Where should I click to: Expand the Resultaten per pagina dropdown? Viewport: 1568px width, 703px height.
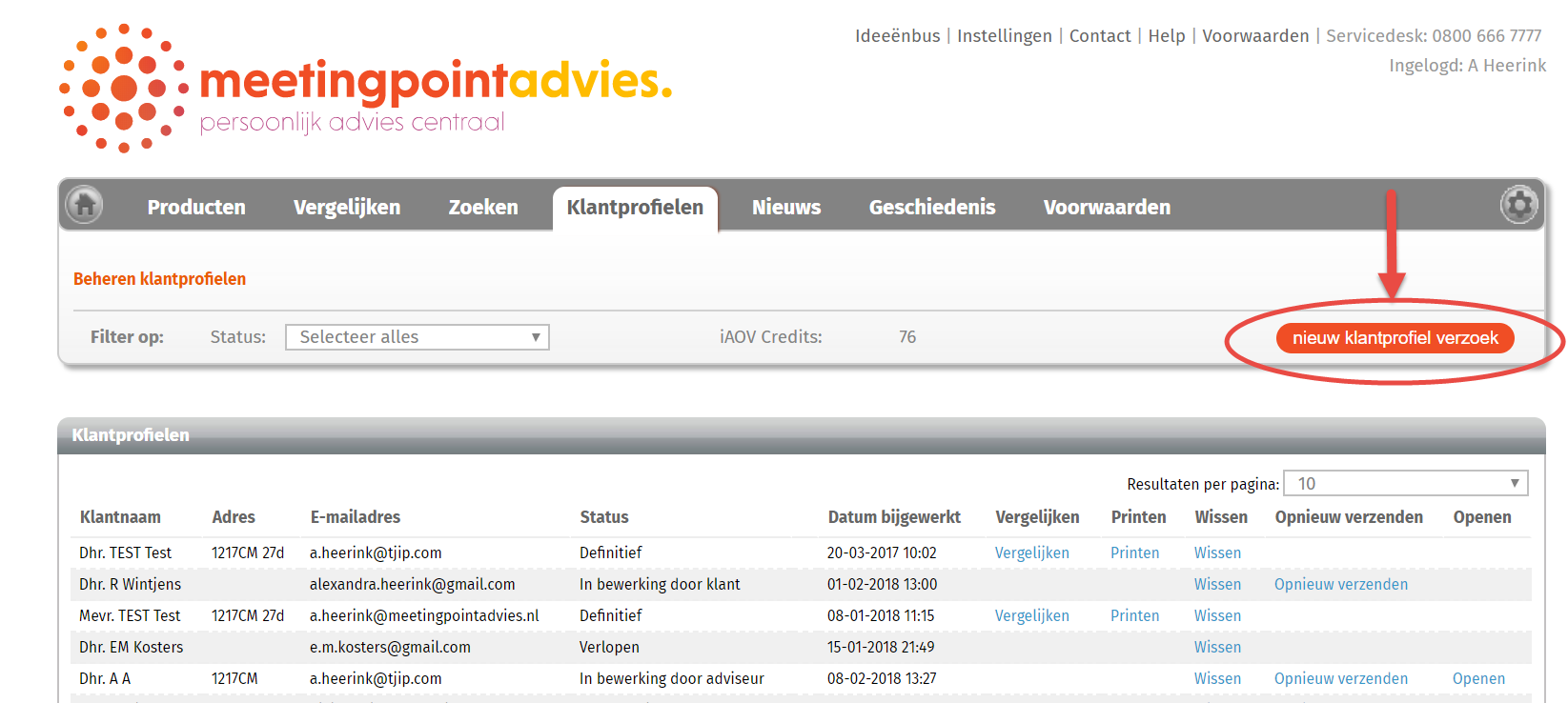(1405, 484)
